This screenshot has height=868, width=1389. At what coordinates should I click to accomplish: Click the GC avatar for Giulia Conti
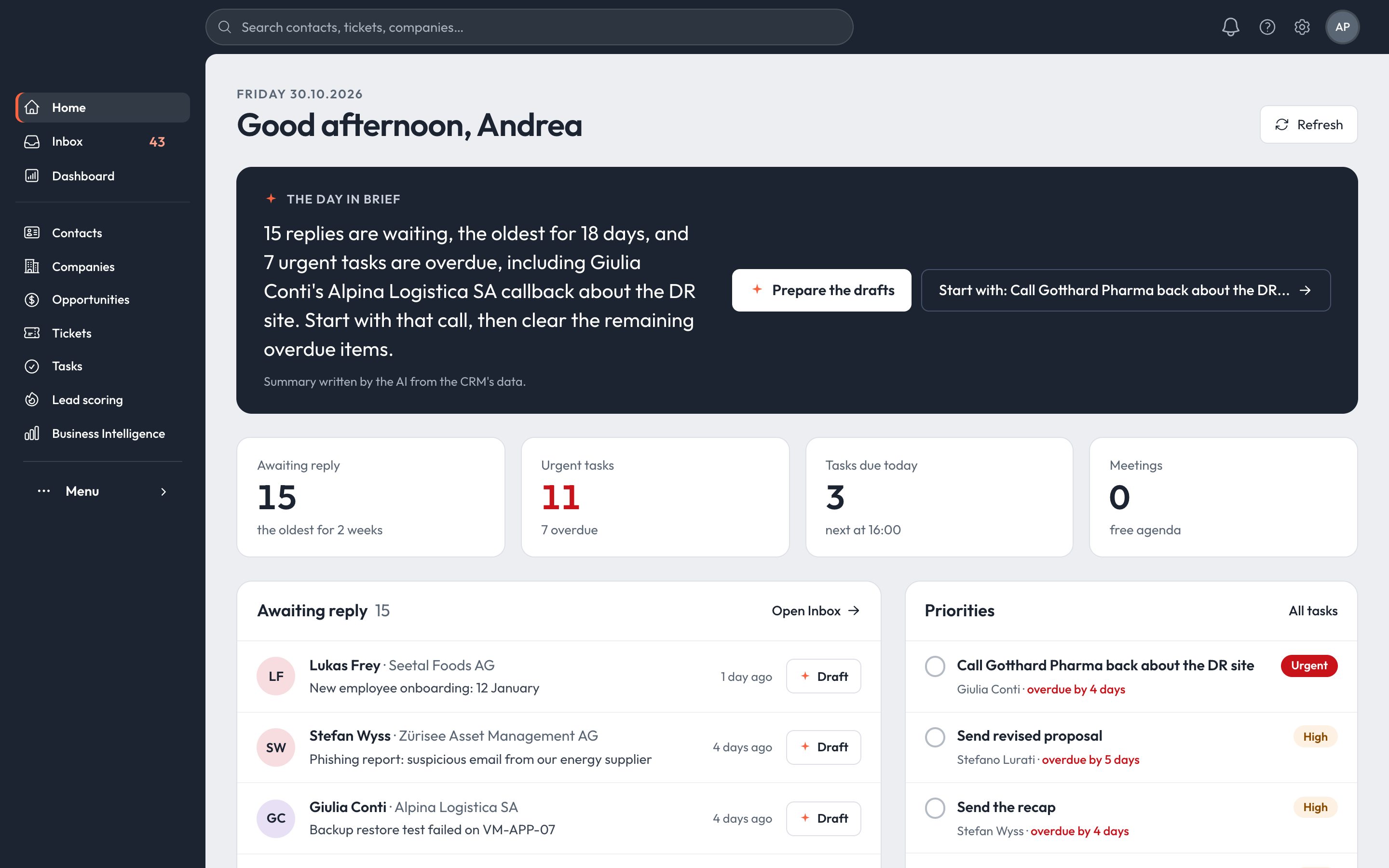tap(275, 818)
